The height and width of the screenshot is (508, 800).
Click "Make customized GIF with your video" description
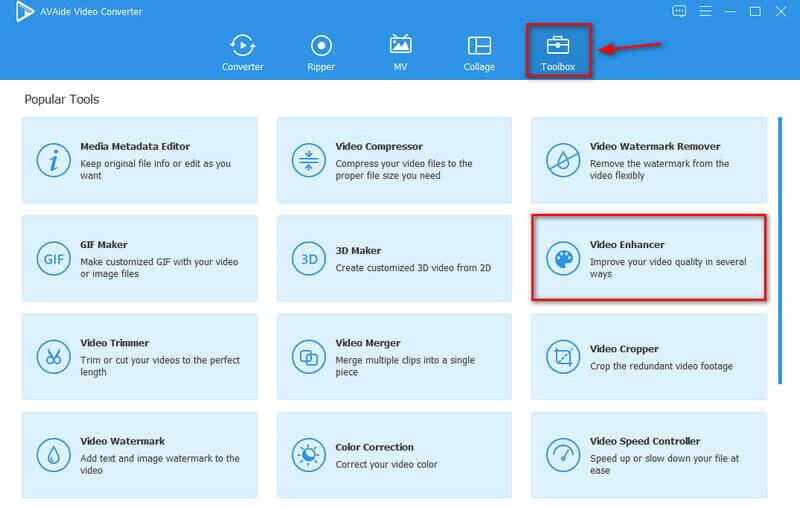click(159, 268)
